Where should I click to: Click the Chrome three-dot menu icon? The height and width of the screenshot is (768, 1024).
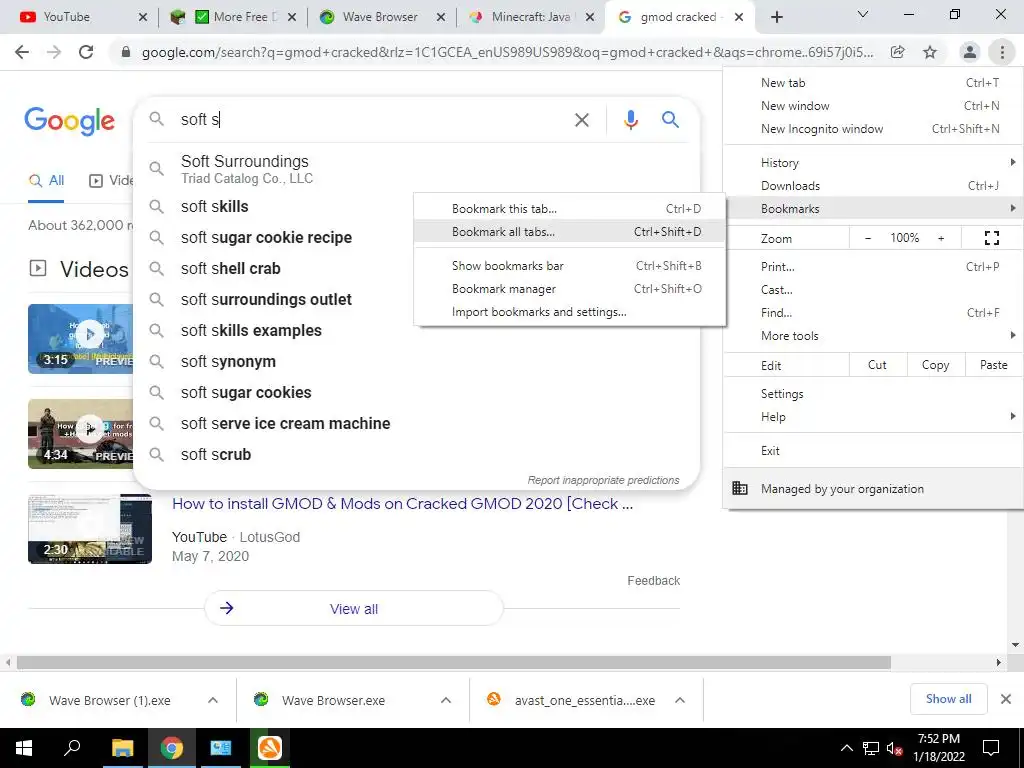click(x=1002, y=52)
